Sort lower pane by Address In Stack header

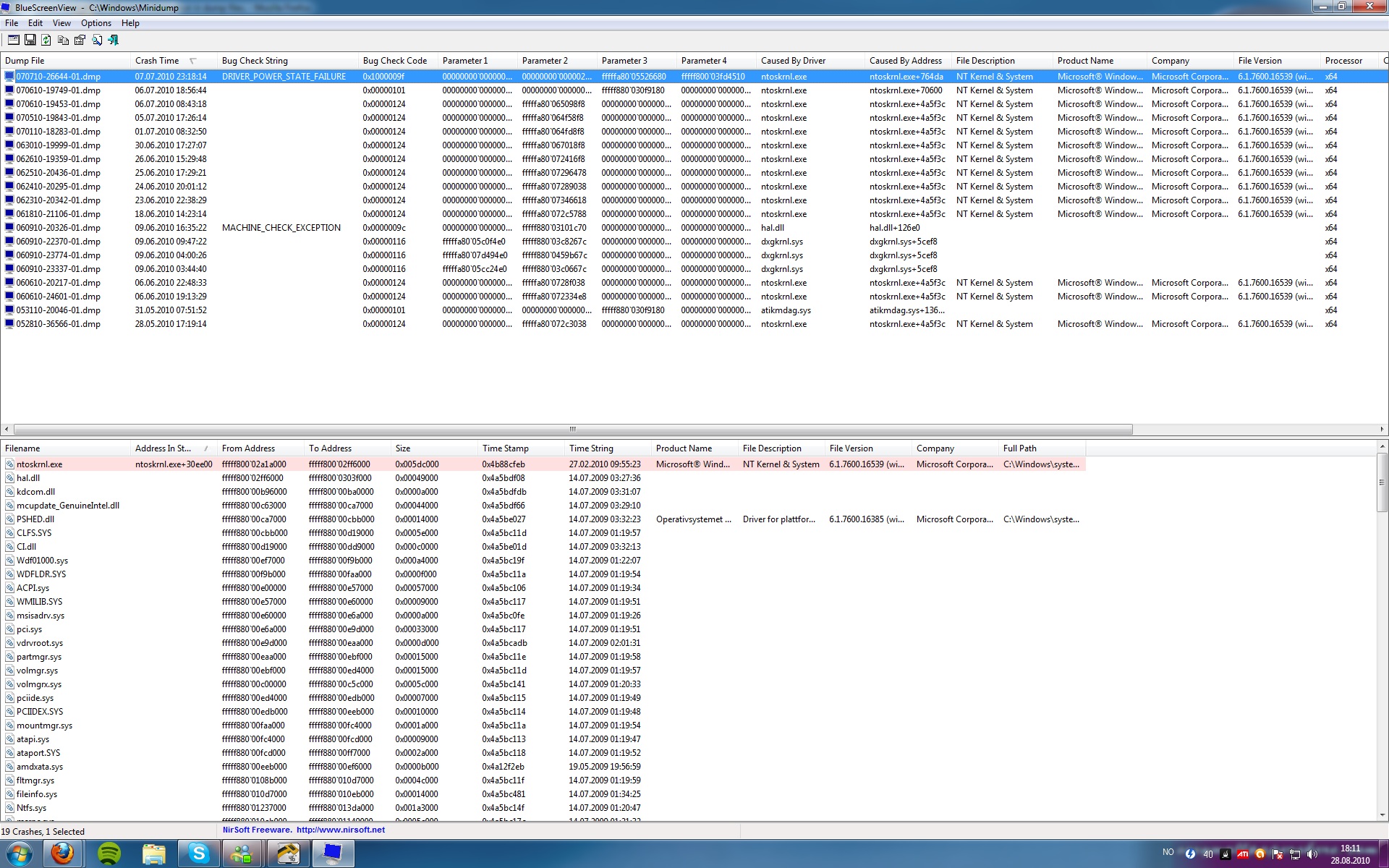pyautogui.click(x=174, y=448)
